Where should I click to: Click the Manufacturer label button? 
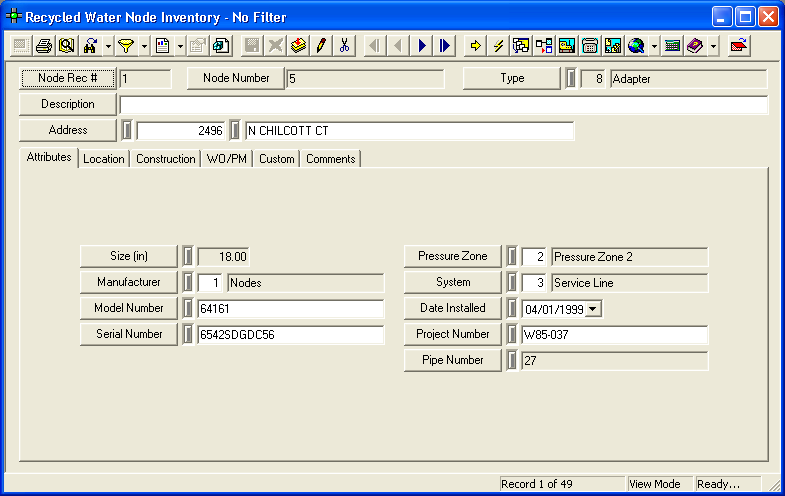click(x=129, y=282)
